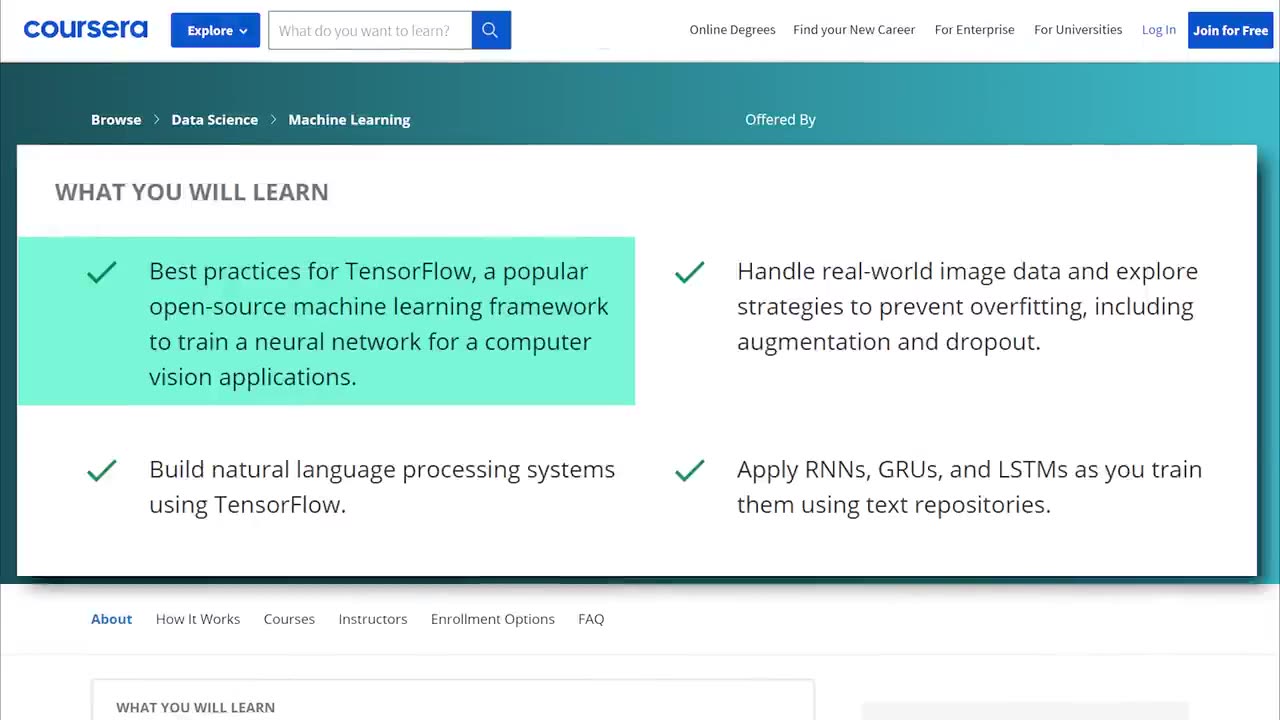
Task: Click the Join for Free button
Action: pyautogui.click(x=1230, y=30)
